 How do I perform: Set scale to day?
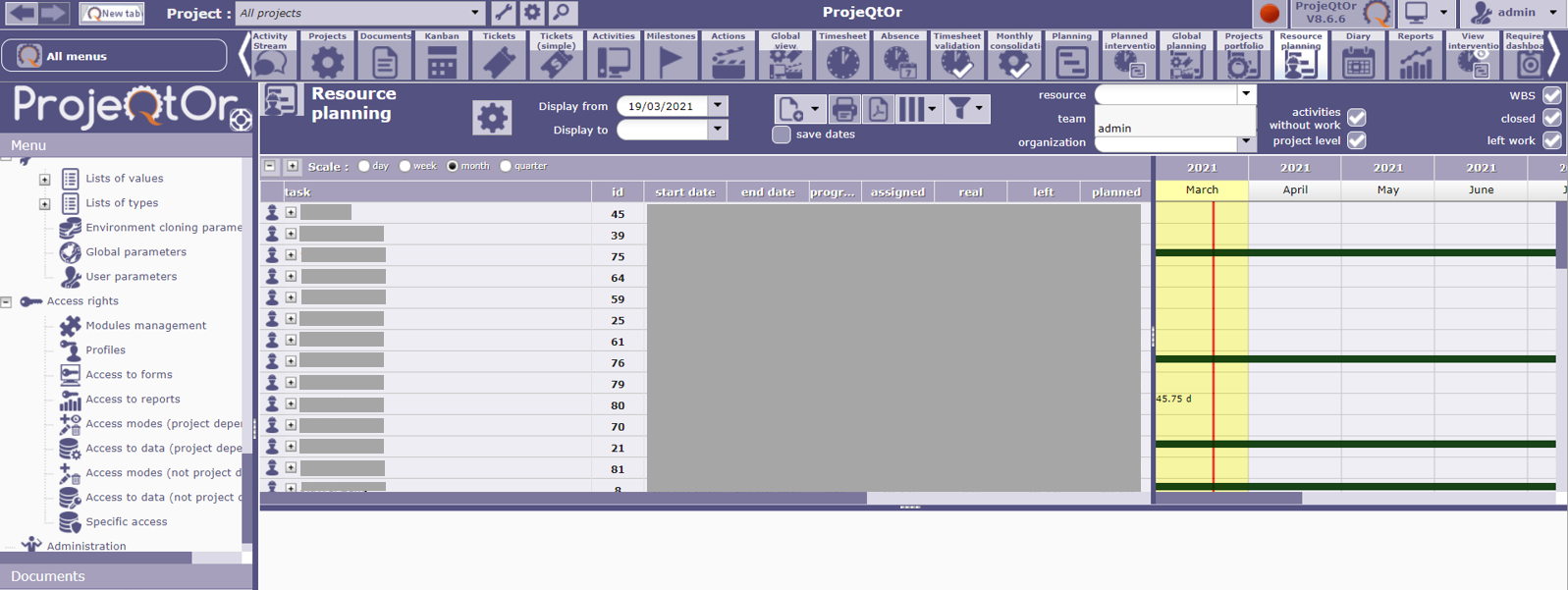[364, 166]
